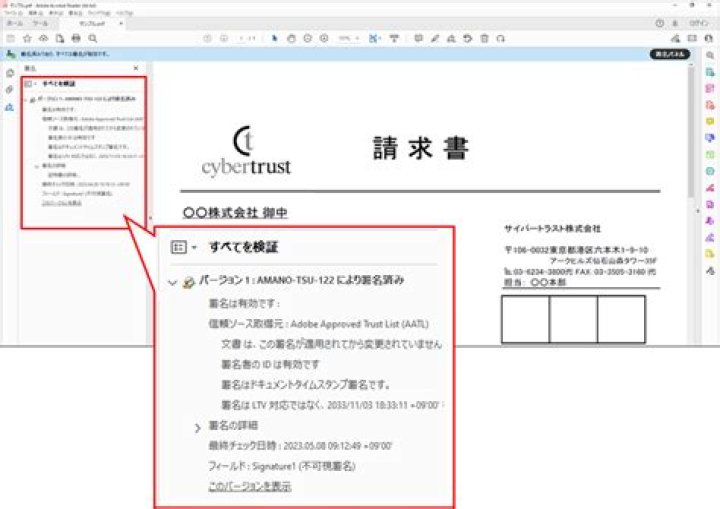Viewport: 720px width, 509px height.
Task: Open the 編集 menu
Action: click(x=35, y=13)
